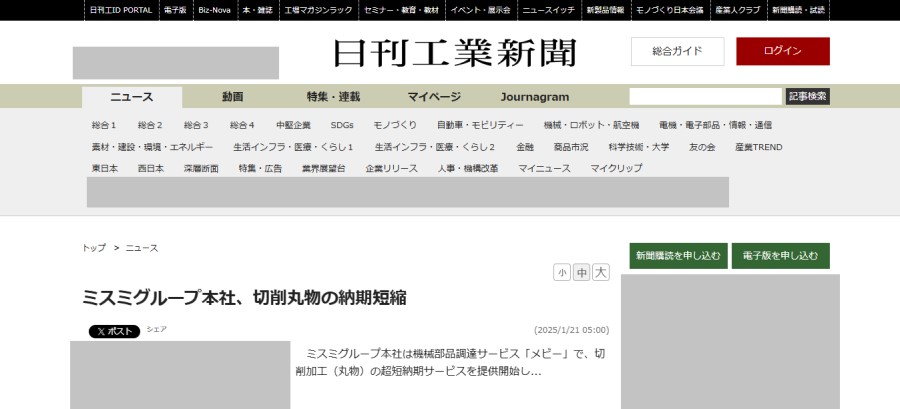900x409 pixels.
Task: Open SDGs category
Action: pos(342,125)
